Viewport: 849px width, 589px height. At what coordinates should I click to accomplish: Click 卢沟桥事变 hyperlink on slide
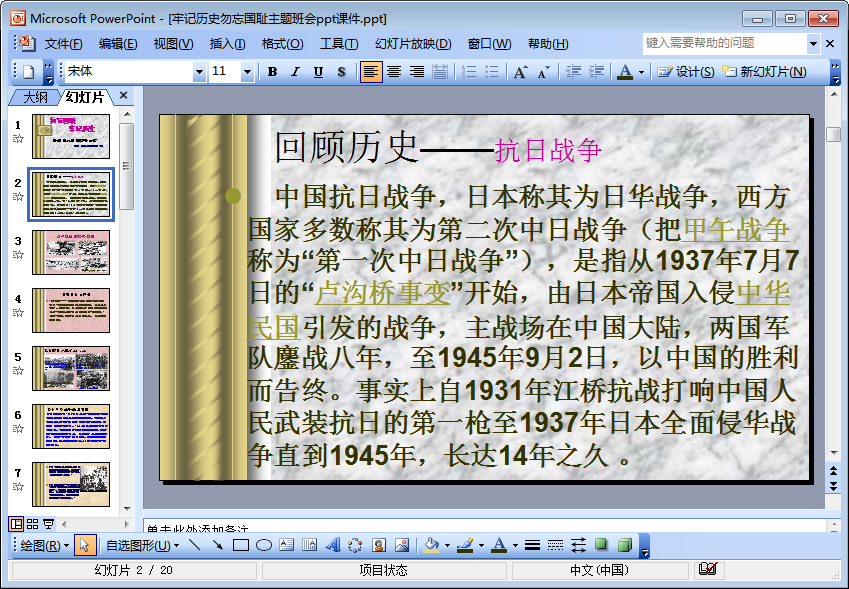coord(382,293)
